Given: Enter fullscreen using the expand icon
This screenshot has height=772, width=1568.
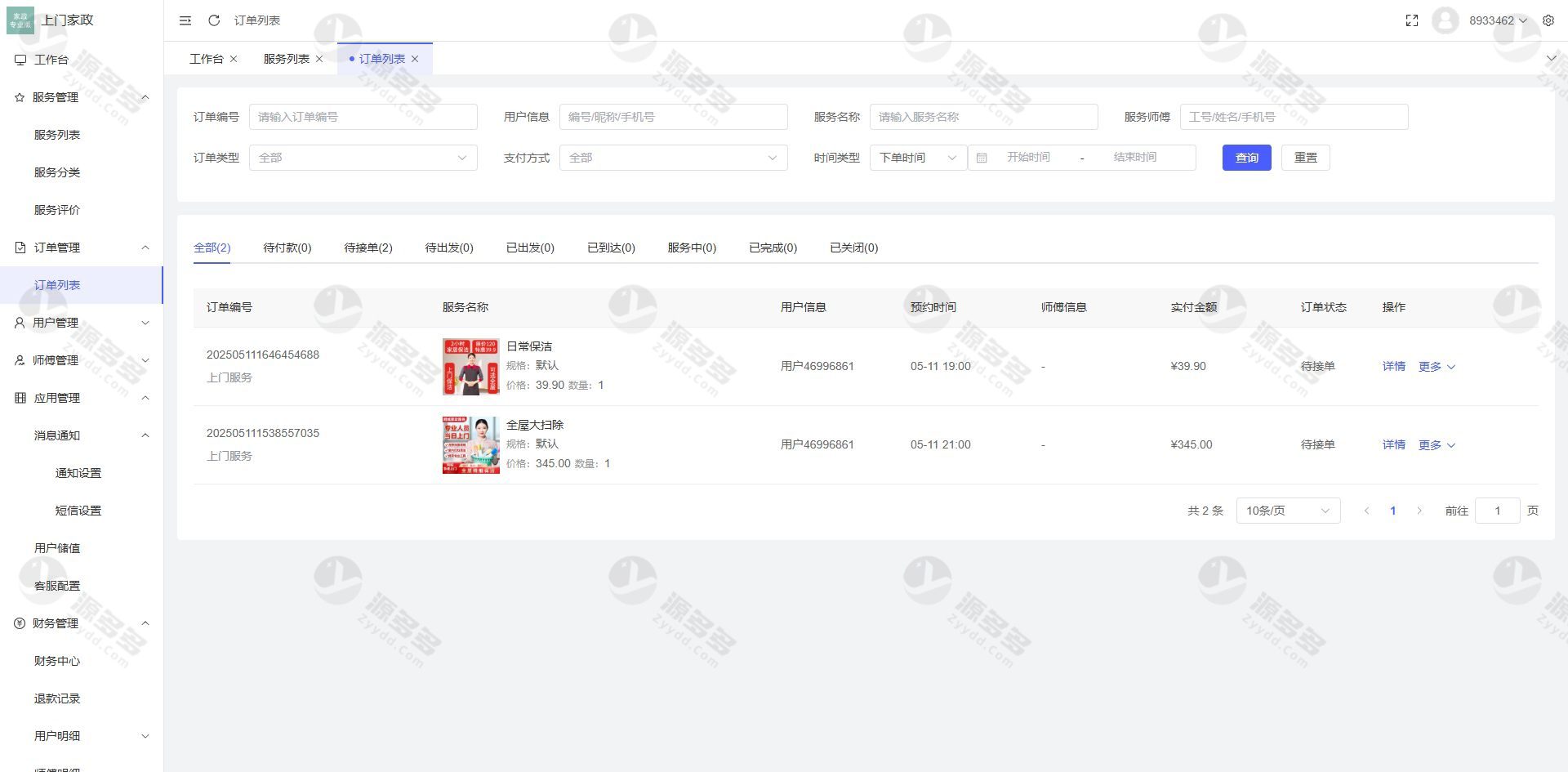Looking at the screenshot, I should [x=1412, y=20].
